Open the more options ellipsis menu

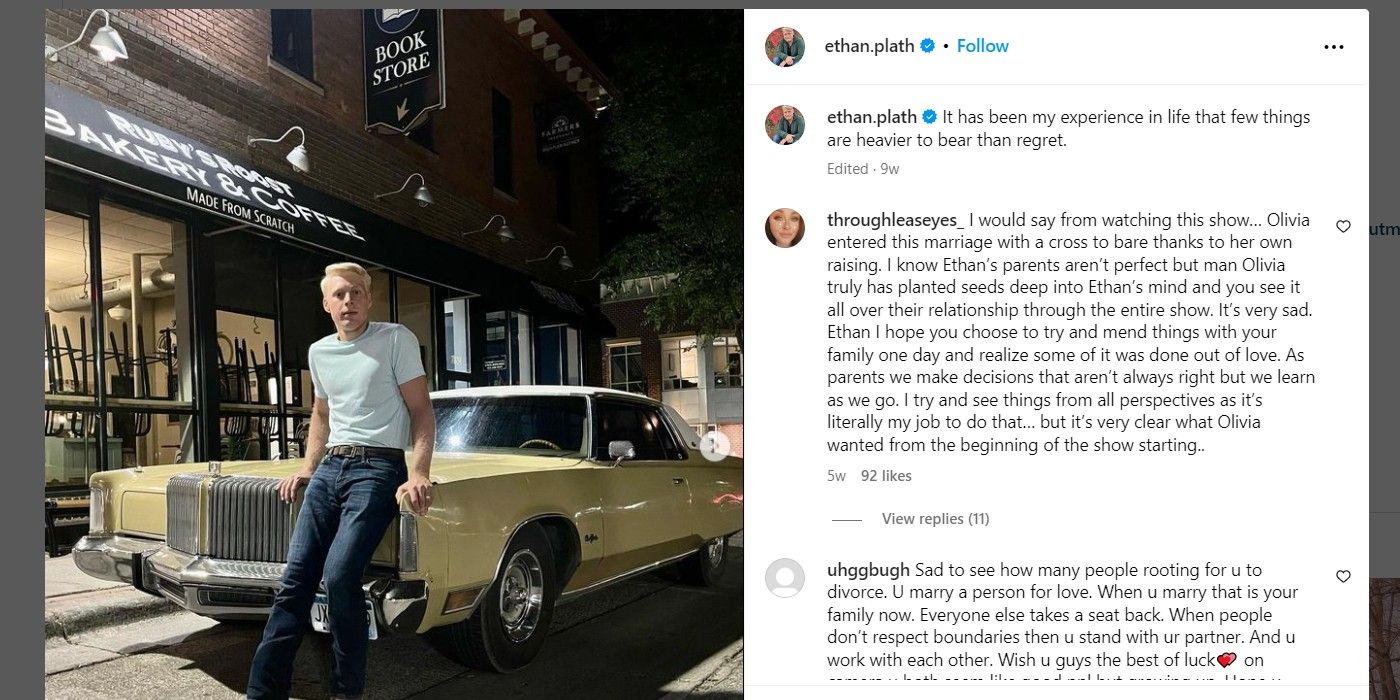1334,46
